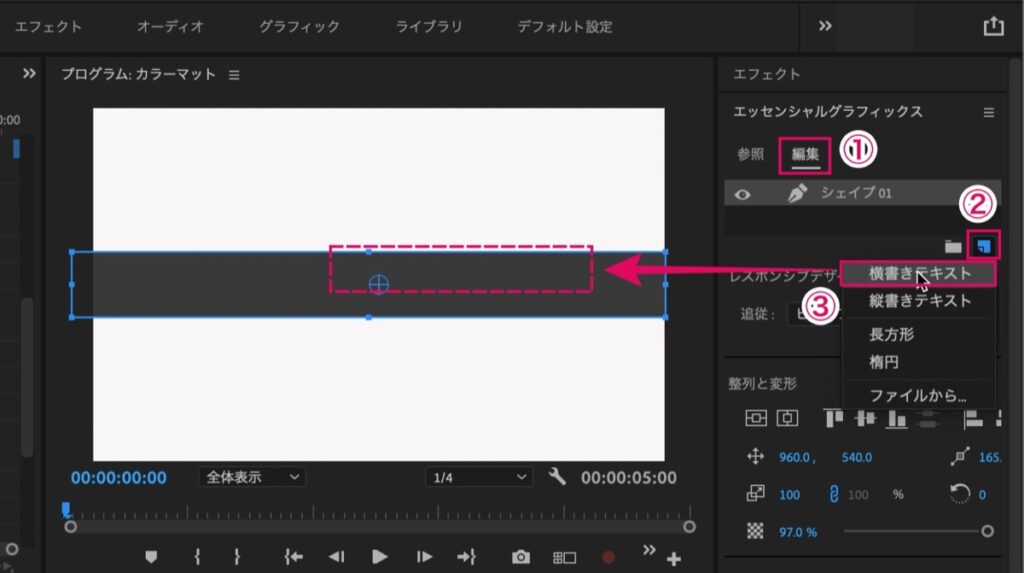Image resolution: width=1024 pixels, height=573 pixels.
Task: Step forward one frame
Action: [424, 557]
